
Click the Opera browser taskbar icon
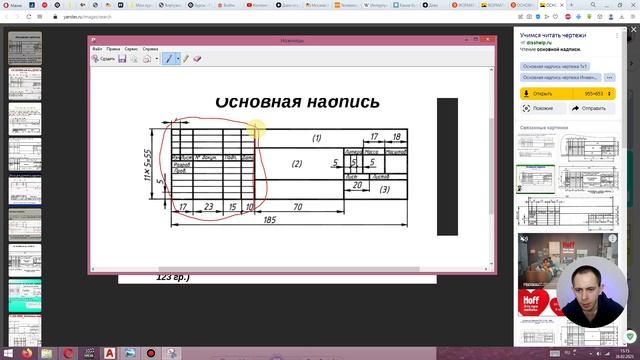pyautogui.click(x=68, y=353)
